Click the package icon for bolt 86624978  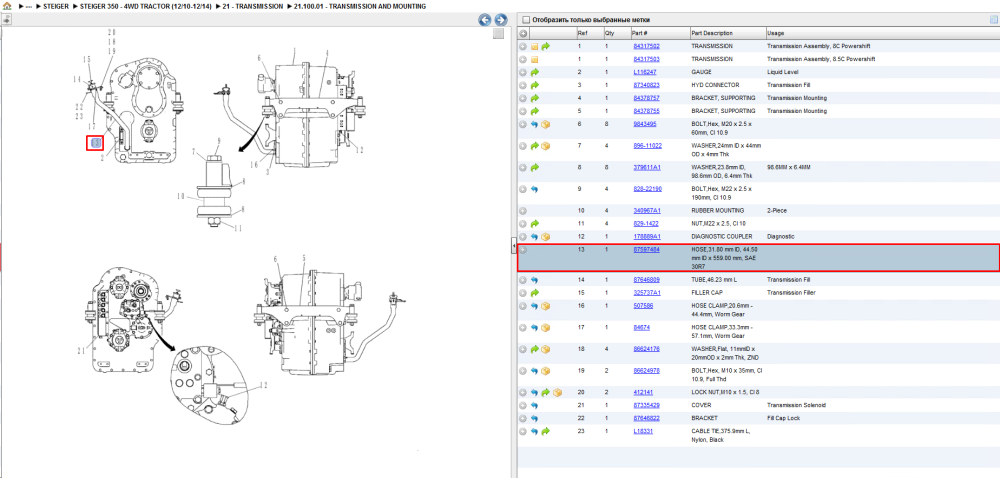pos(546,371)
